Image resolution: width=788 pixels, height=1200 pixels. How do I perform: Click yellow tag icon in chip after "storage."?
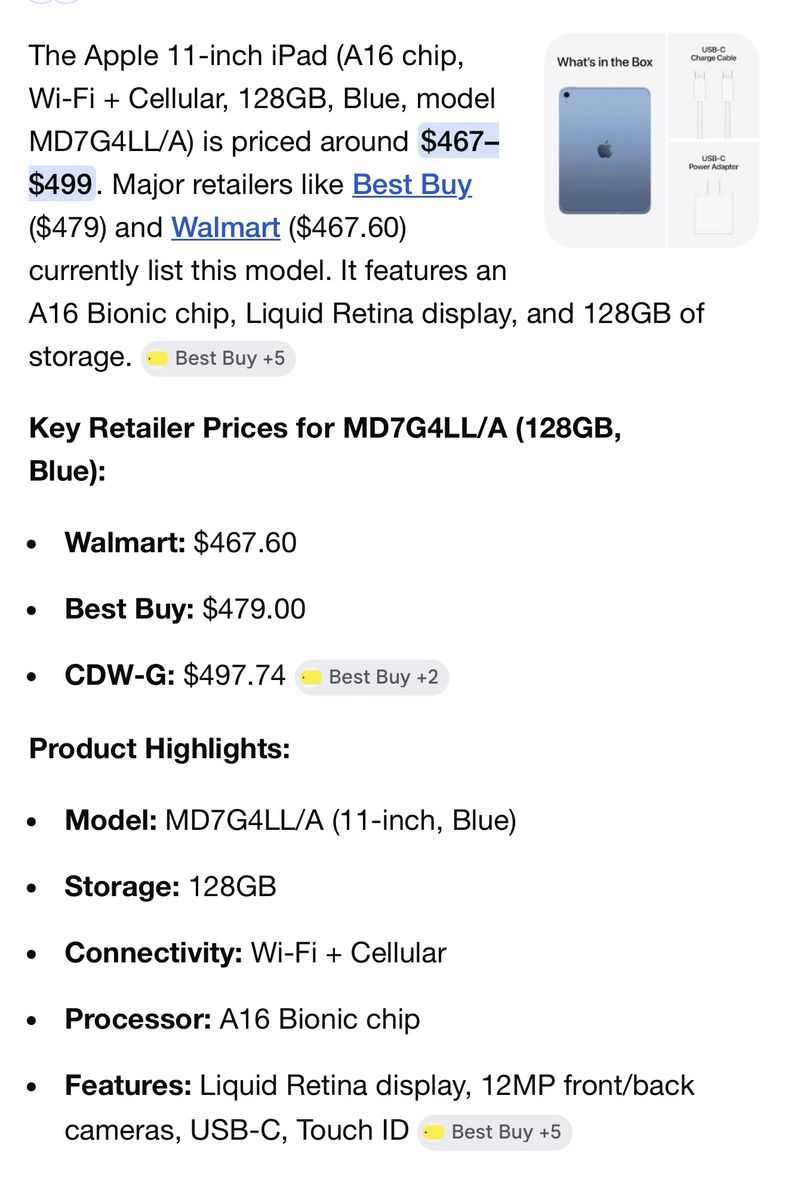tap(157, 358)
